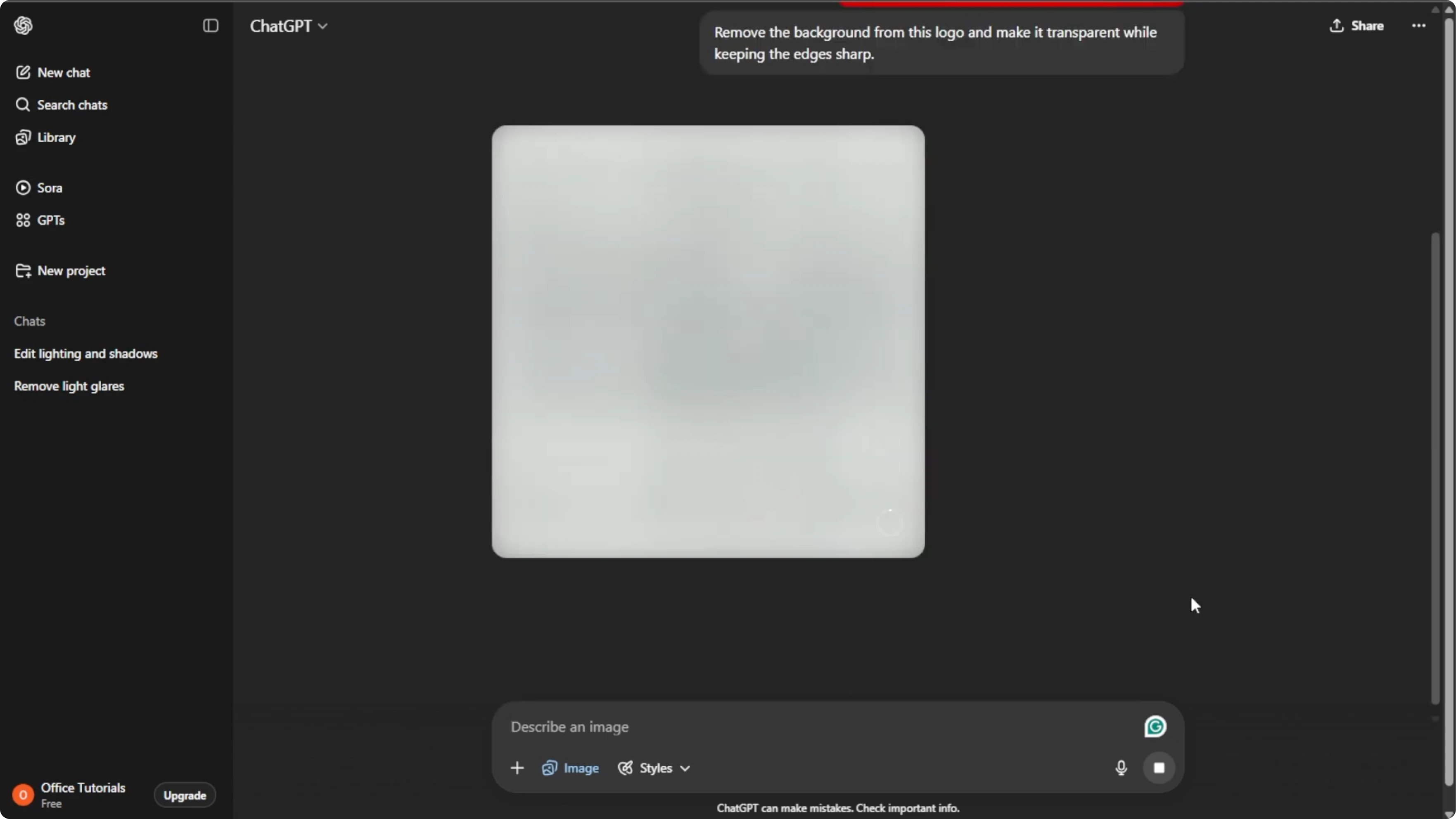Open 'Edit lighting and shadows' chat
This screenshot has width=1456, height=819.
tap(86, 353)
